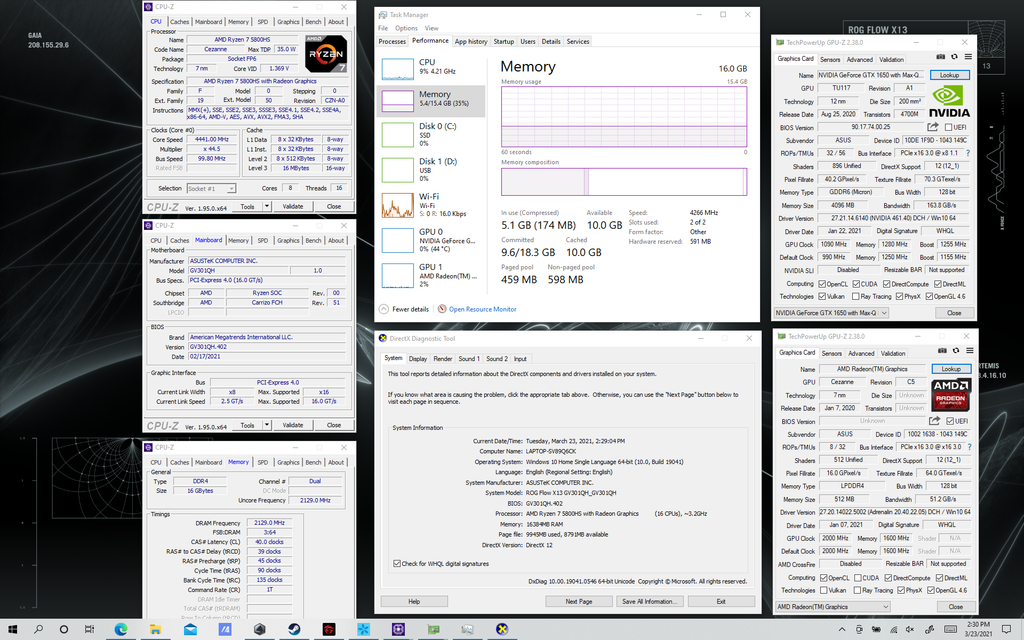This screenshot has width=1024, height=640.
Task: Open the NVIDIA GeForce GTX 1650 GPU selector dropdown
Action: 831,313
